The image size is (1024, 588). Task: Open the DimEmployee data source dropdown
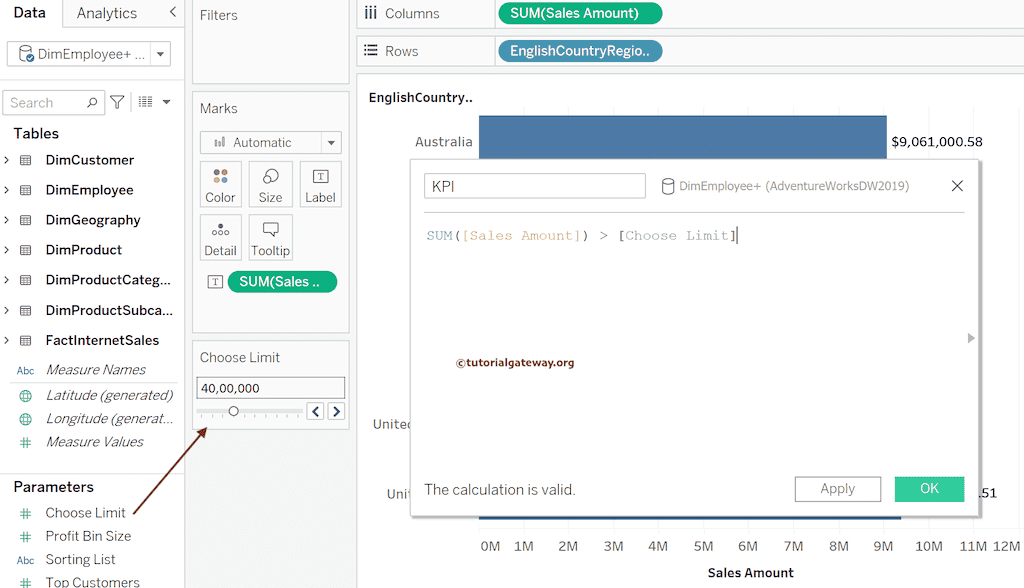click(160, 55)
